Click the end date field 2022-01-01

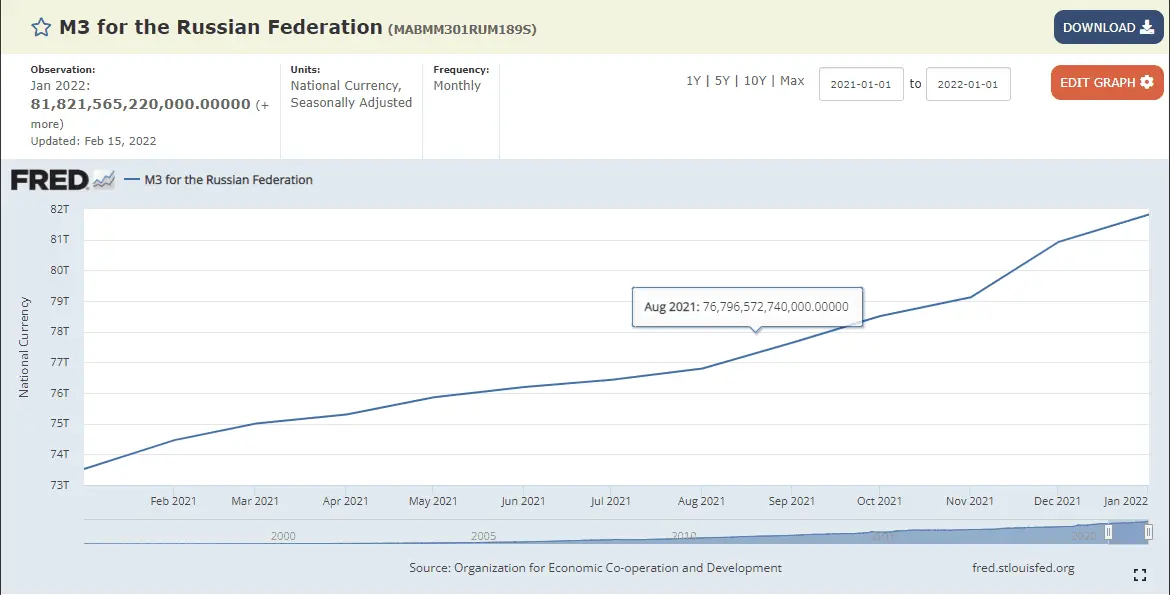tap(968, 85)
